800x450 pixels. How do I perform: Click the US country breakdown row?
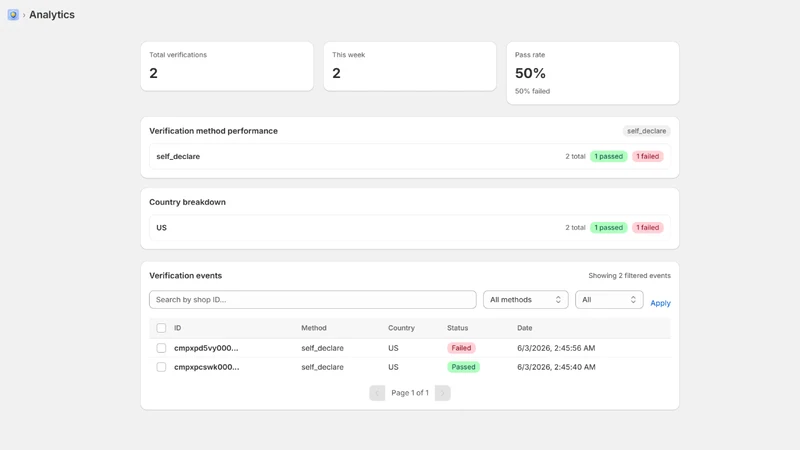tap(410, 228)
